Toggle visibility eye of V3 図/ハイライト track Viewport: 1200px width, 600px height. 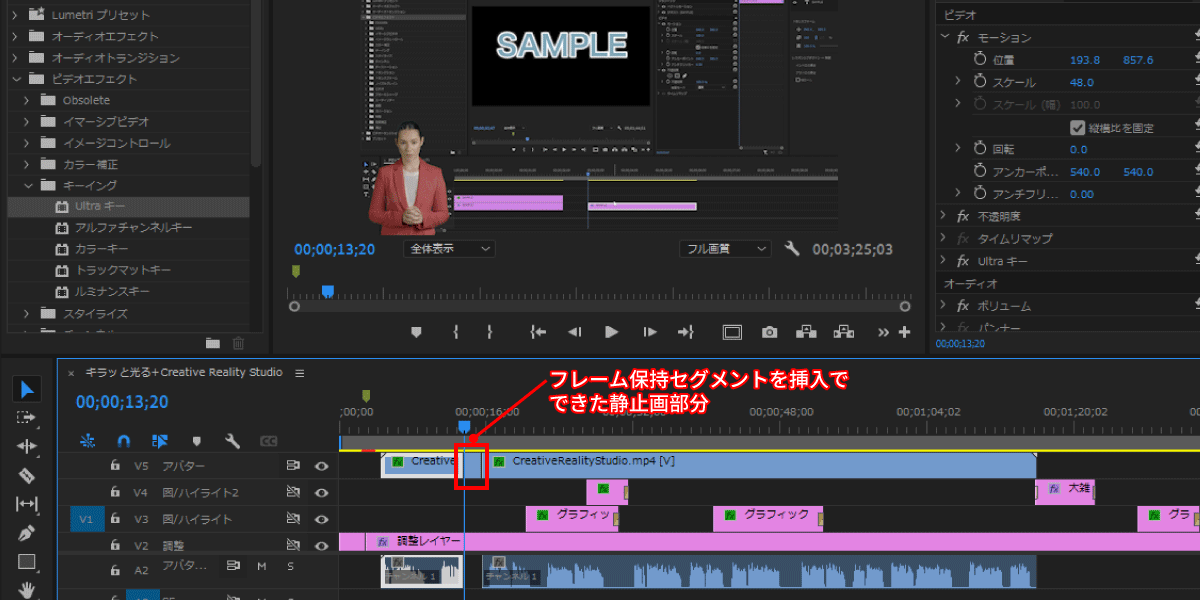(322, 520)
